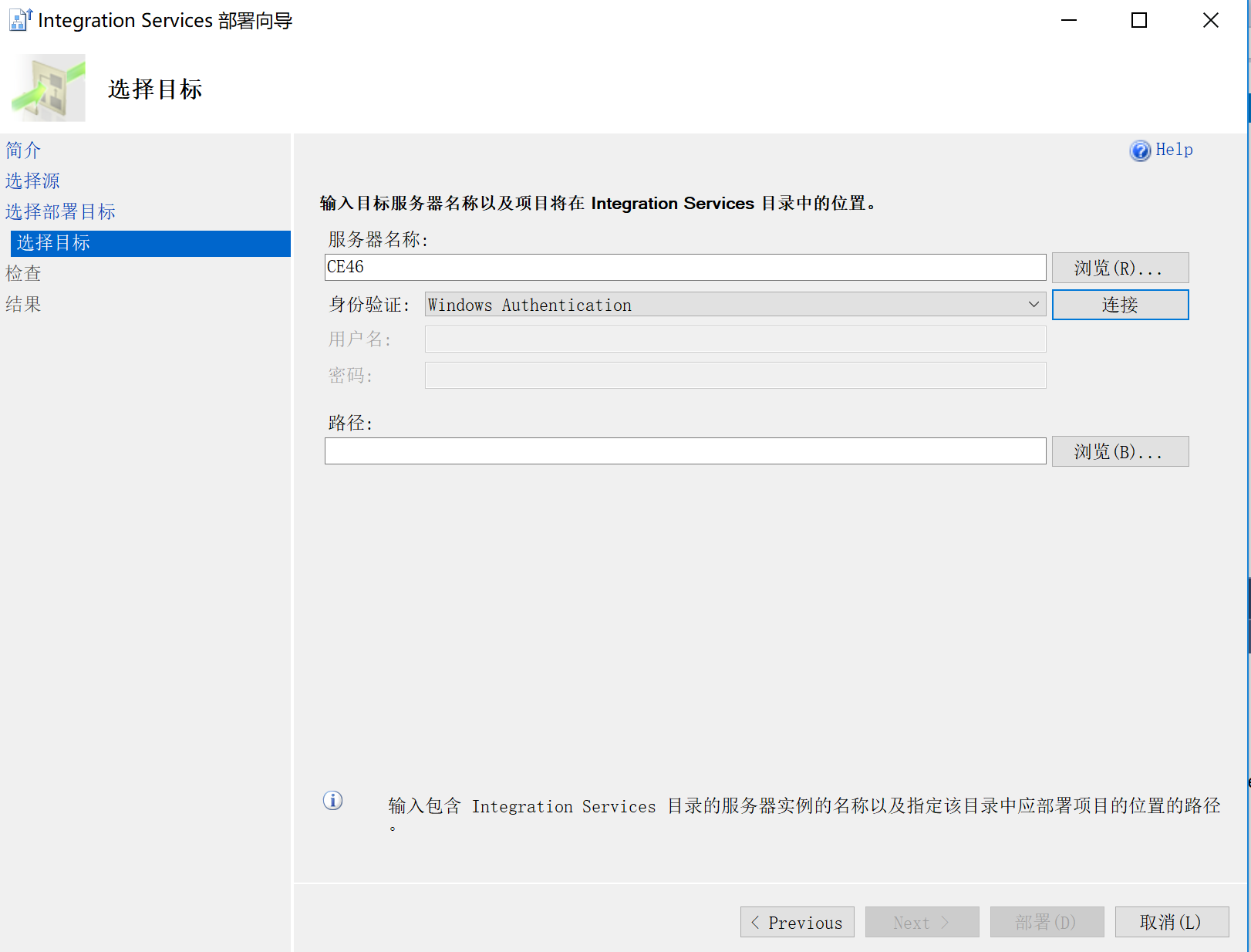The width and height of the screenshot is (1251, 952).
Task: Go back with the Previous button
Action: coord(797,922)
